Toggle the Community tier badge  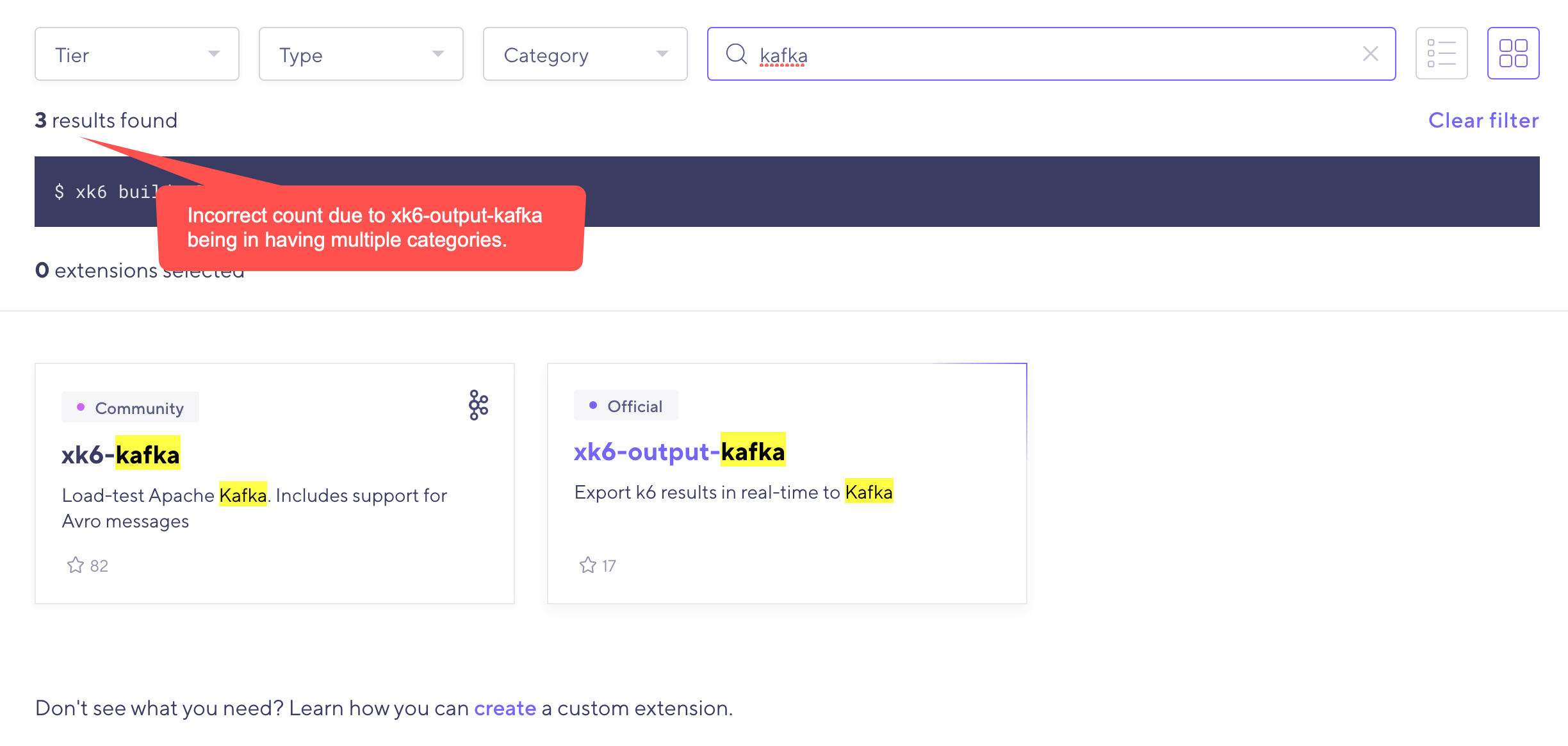click(x=129, y=406)
